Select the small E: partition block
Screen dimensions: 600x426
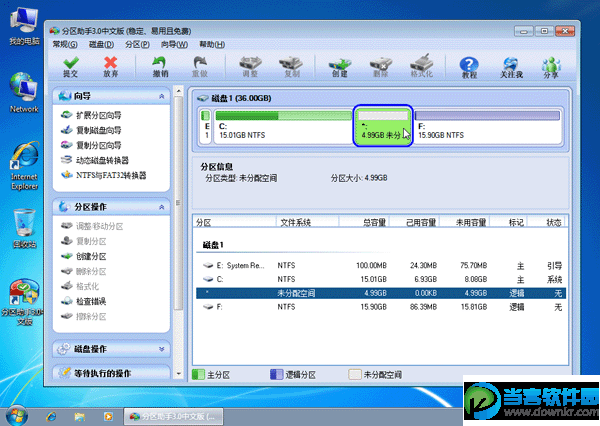(206, 126)
